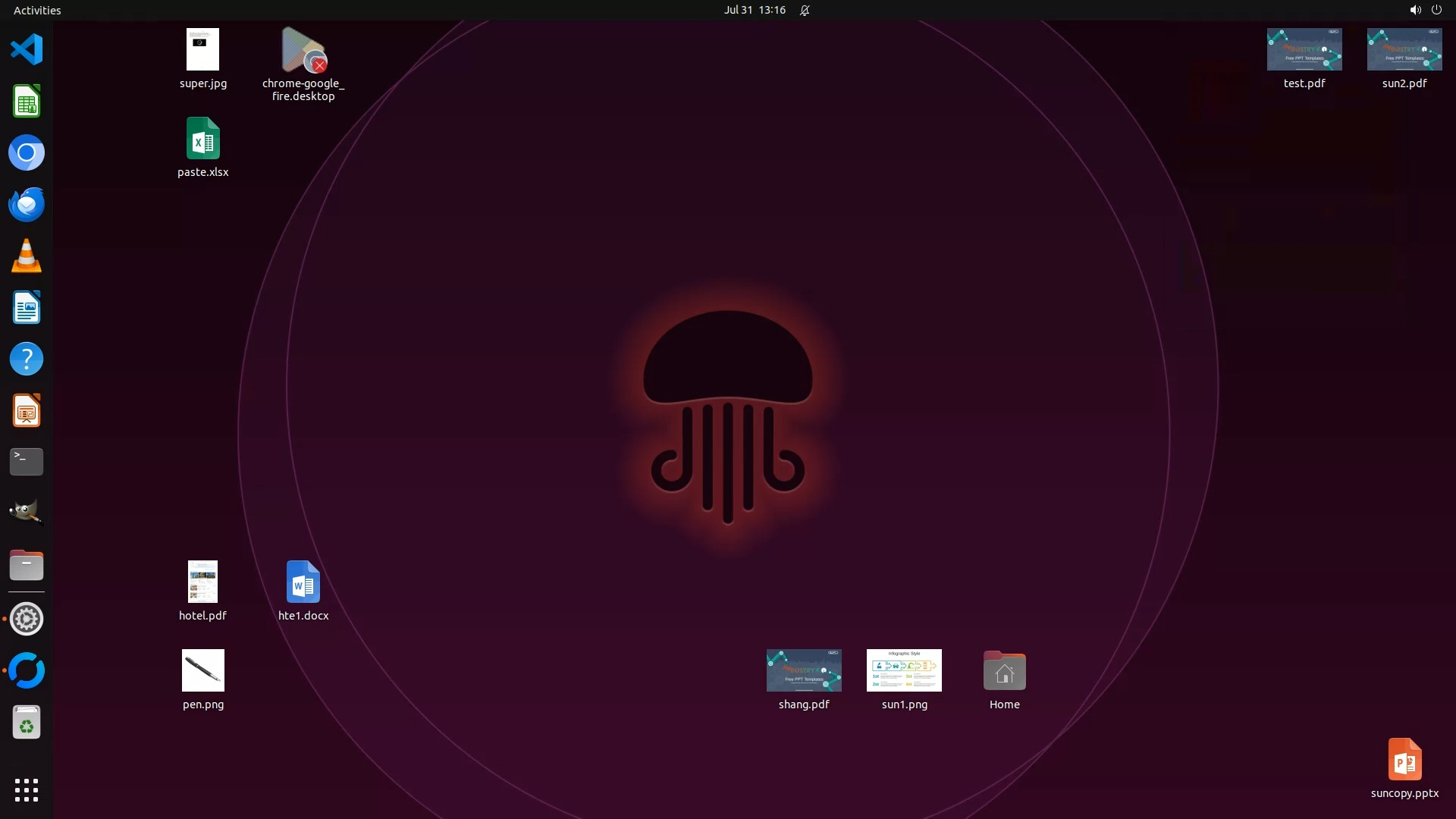The image size is (1456, 819).
Task: Click the volume icon in top bar
Action: pos(1414,10)
